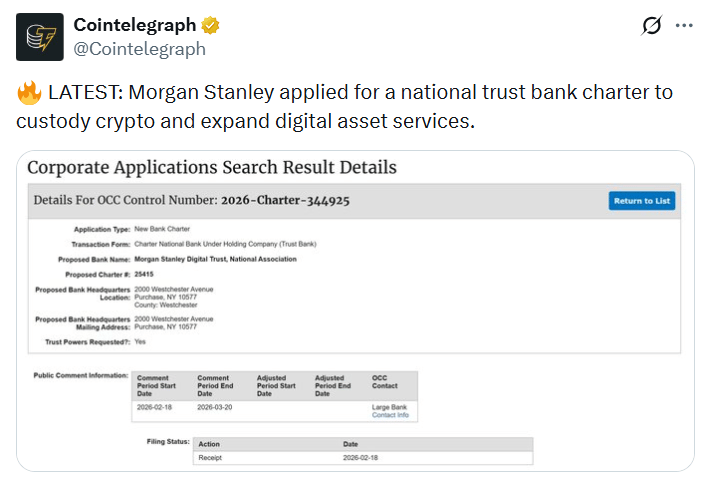Open the @Cointelegraph handle link
The image size is (715, 481).
click(139, 48)
